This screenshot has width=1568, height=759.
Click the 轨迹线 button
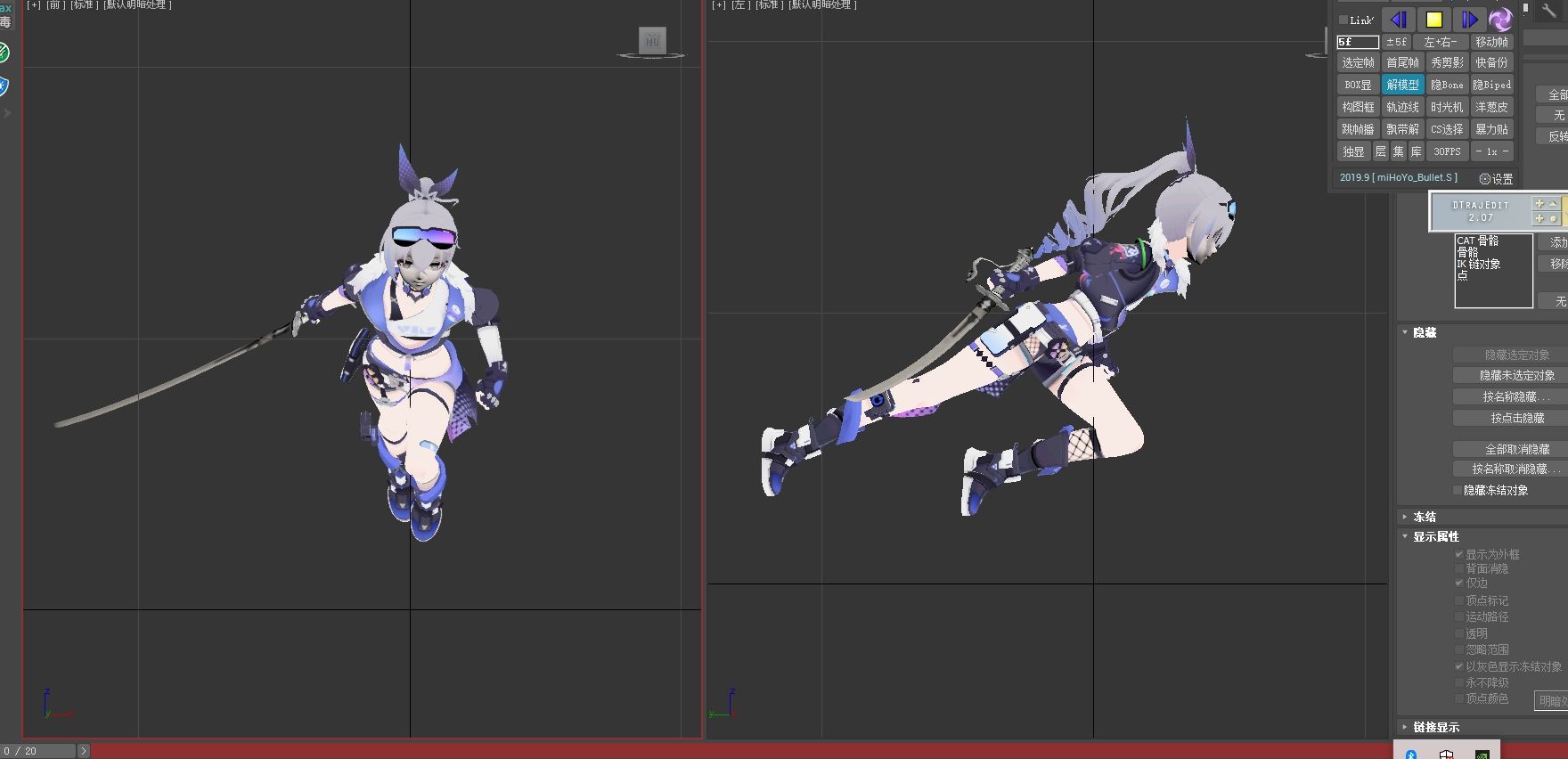[1402, 107]
